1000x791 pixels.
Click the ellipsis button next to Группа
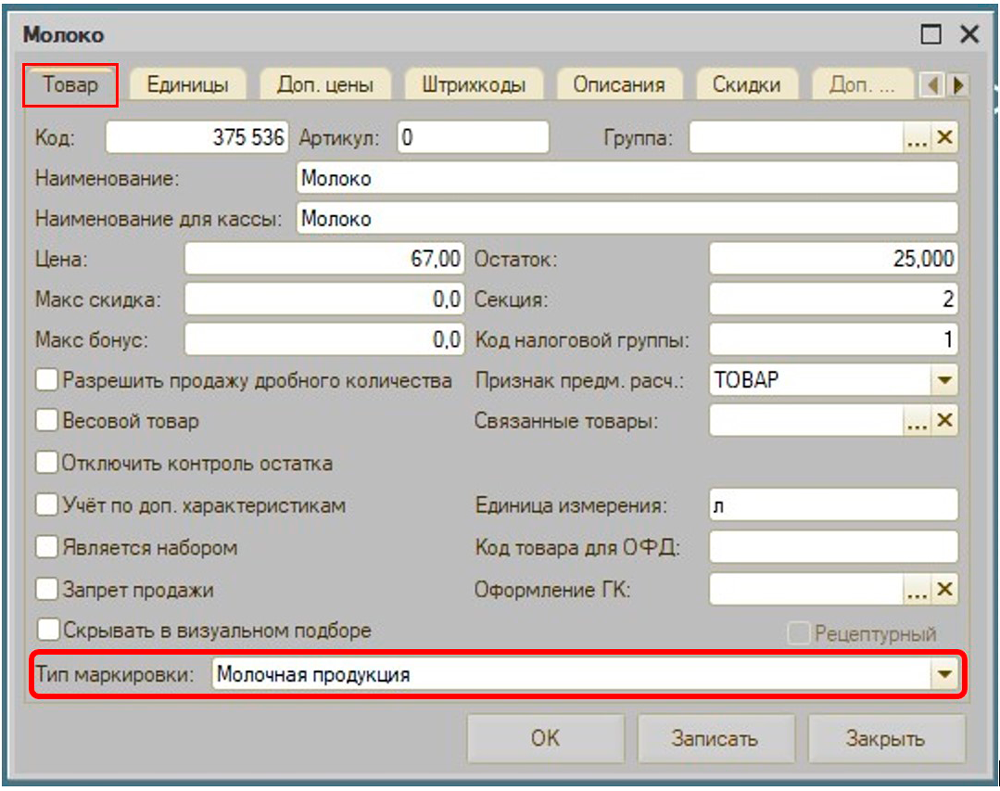point(917,138)
